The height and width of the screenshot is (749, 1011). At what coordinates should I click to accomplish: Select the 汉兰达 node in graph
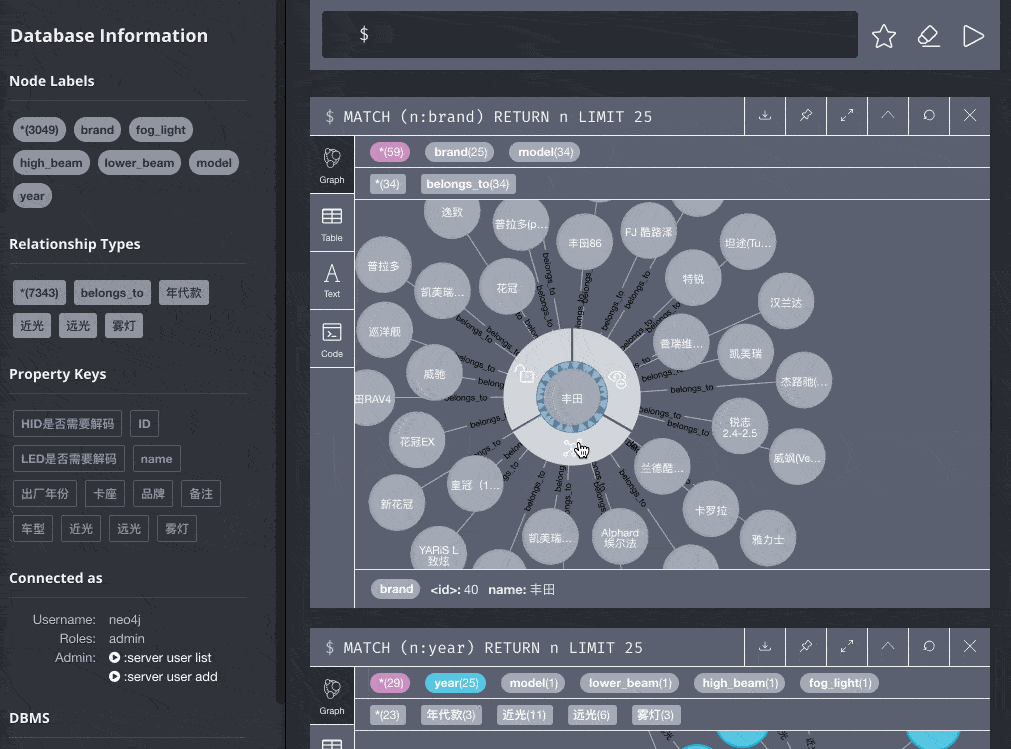click(786, 302)
